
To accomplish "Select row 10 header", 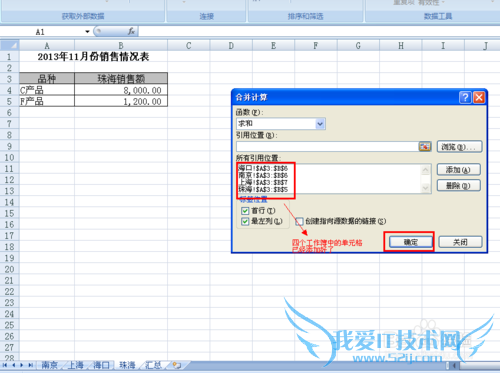I will pyautogui.click(x=9, y=157).
